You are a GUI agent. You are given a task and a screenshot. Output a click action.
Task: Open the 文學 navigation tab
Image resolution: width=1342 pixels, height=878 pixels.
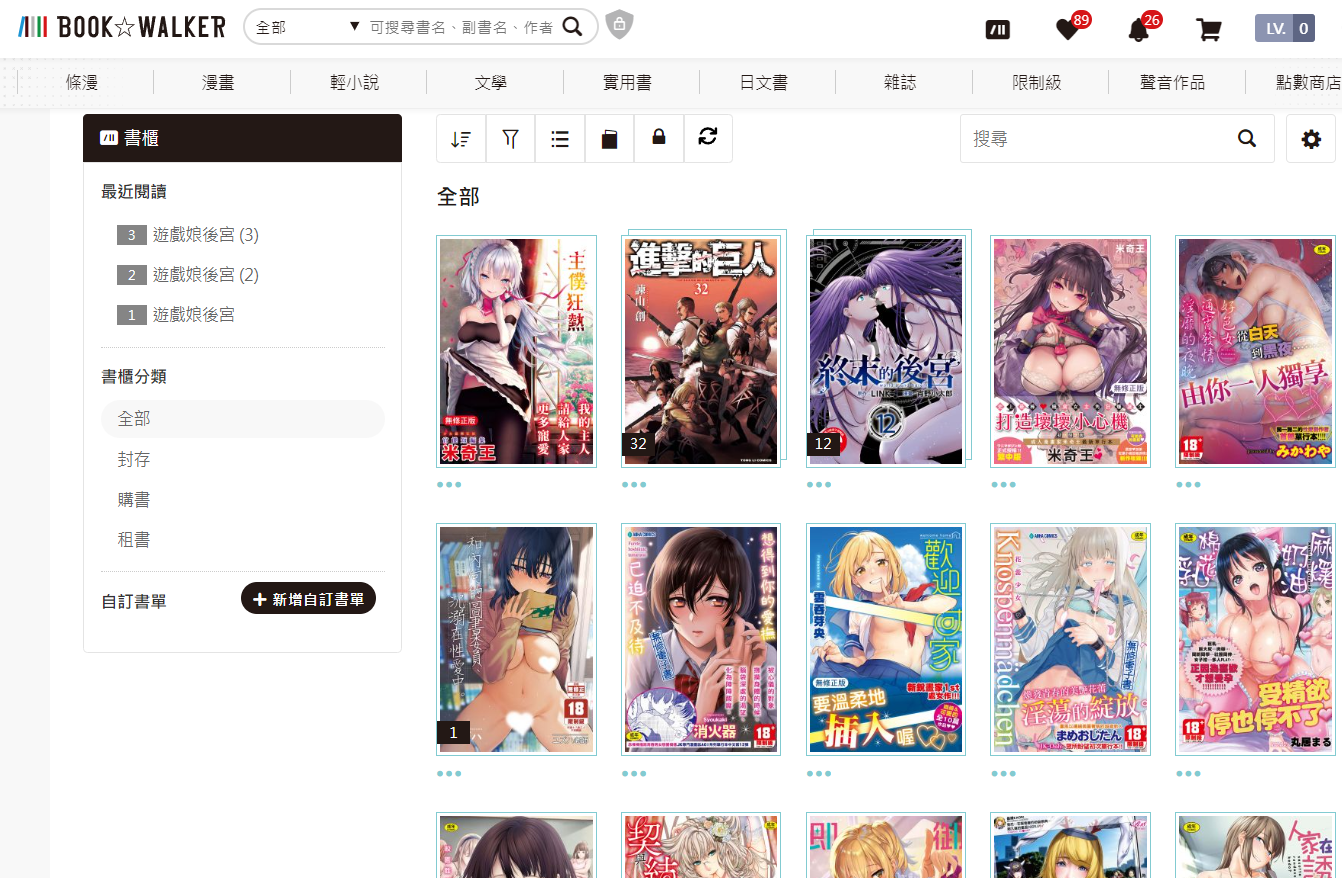point(491,83)
